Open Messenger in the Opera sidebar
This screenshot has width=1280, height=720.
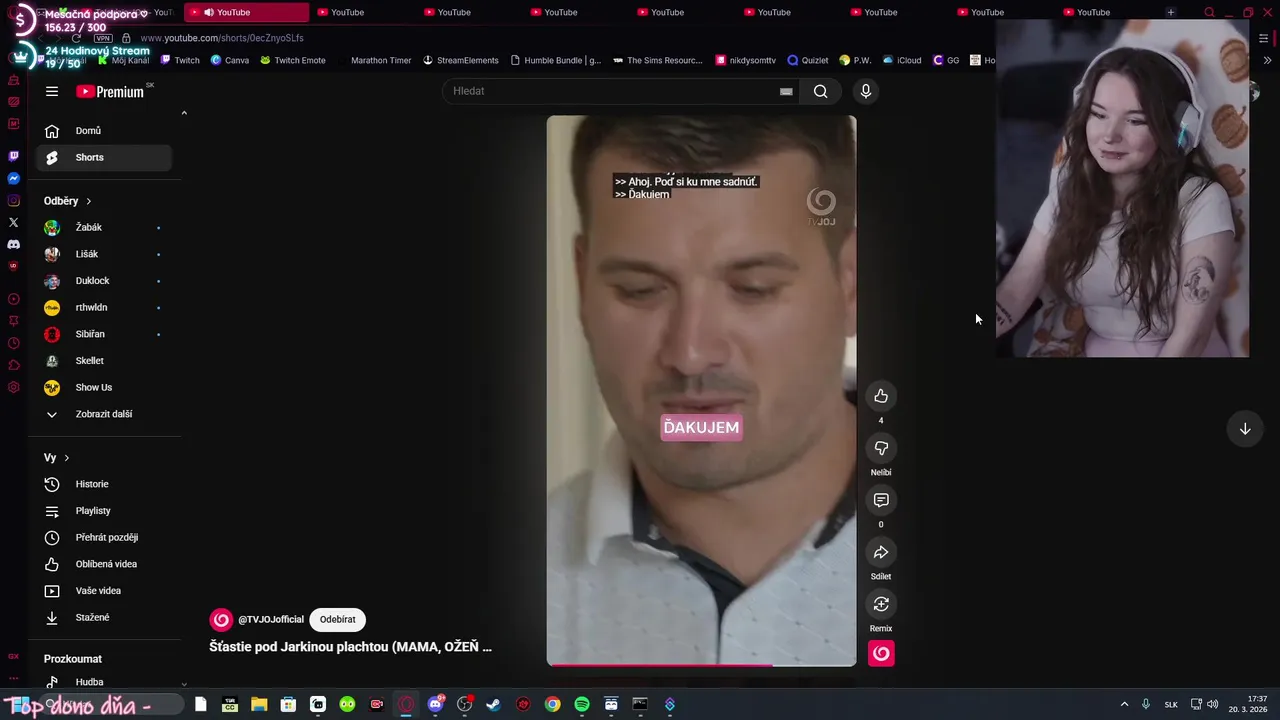[x=13, y=178]
